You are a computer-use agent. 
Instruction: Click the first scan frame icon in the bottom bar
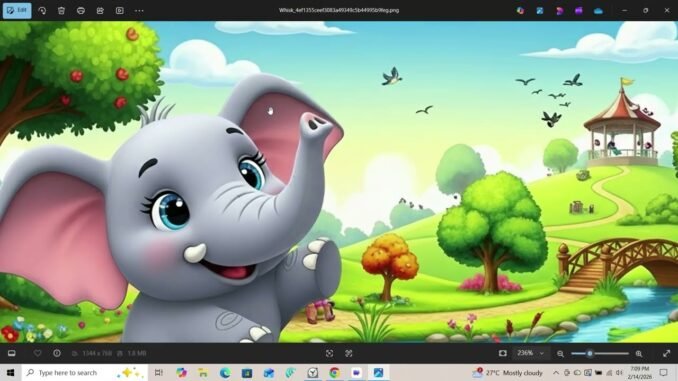329,354
